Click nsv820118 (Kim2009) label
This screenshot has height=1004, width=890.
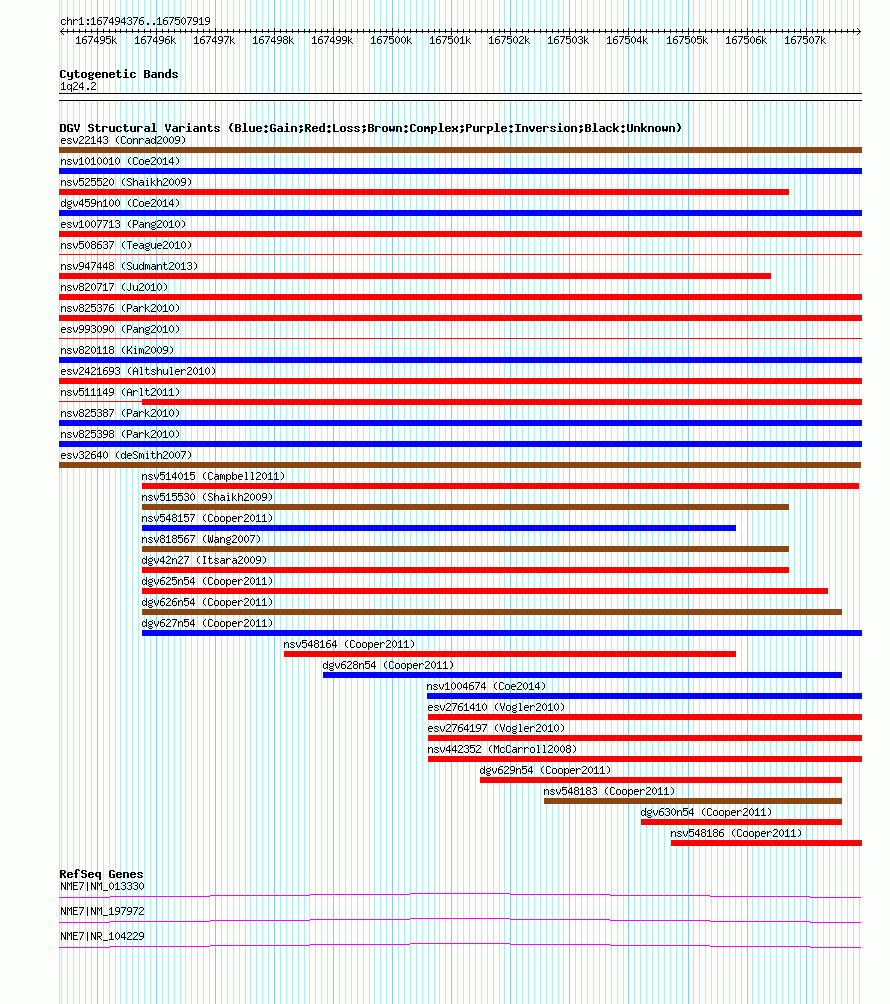[x=117, y=350]
